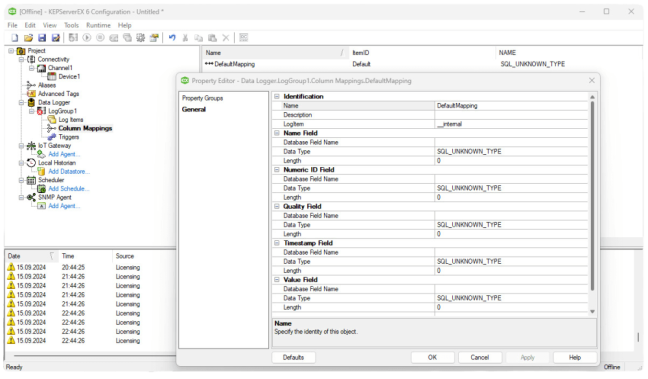Close the Property Editor dialog
This screenshot has width=648, height=379.
(x=592, y=81)
